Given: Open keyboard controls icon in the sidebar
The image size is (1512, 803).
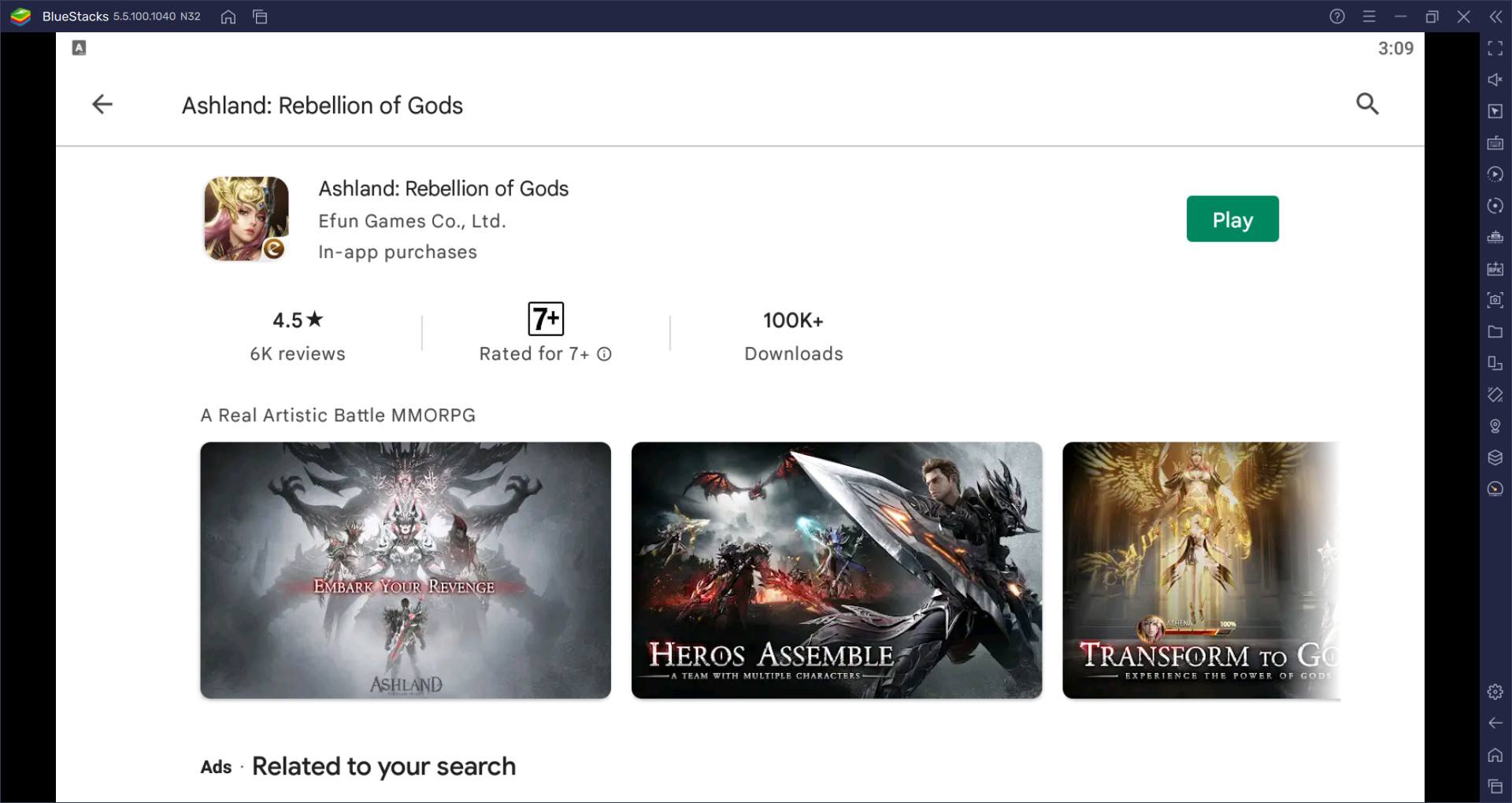Looking at the screenshot, I should pos(1495,142).
